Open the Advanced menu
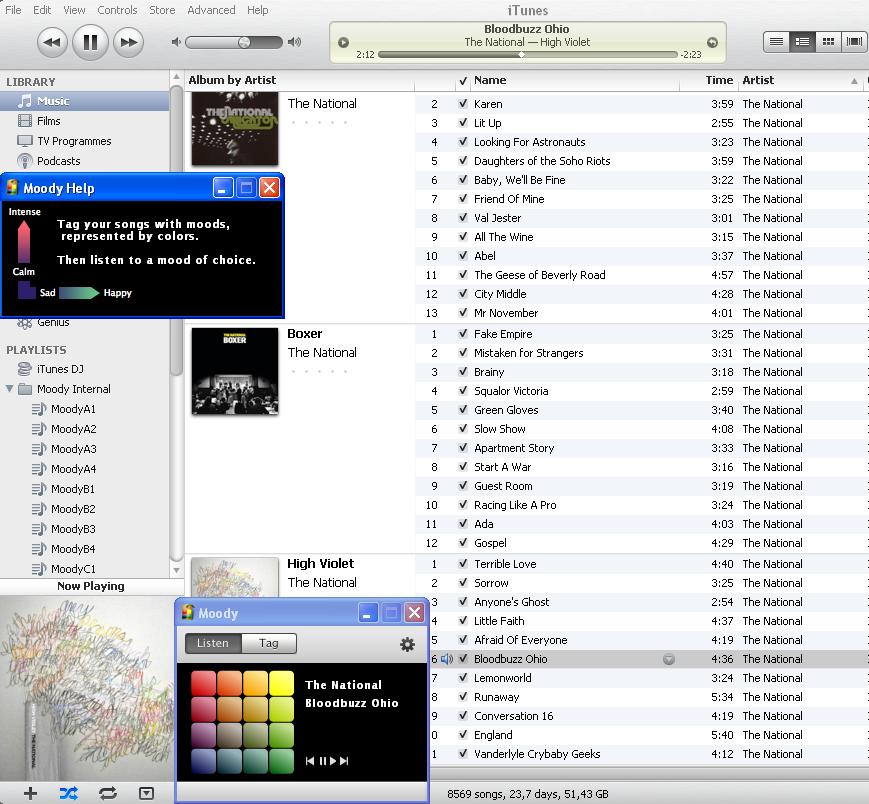Screen dimensions: 869x804 pyautogui.click(x=211, y=10)
